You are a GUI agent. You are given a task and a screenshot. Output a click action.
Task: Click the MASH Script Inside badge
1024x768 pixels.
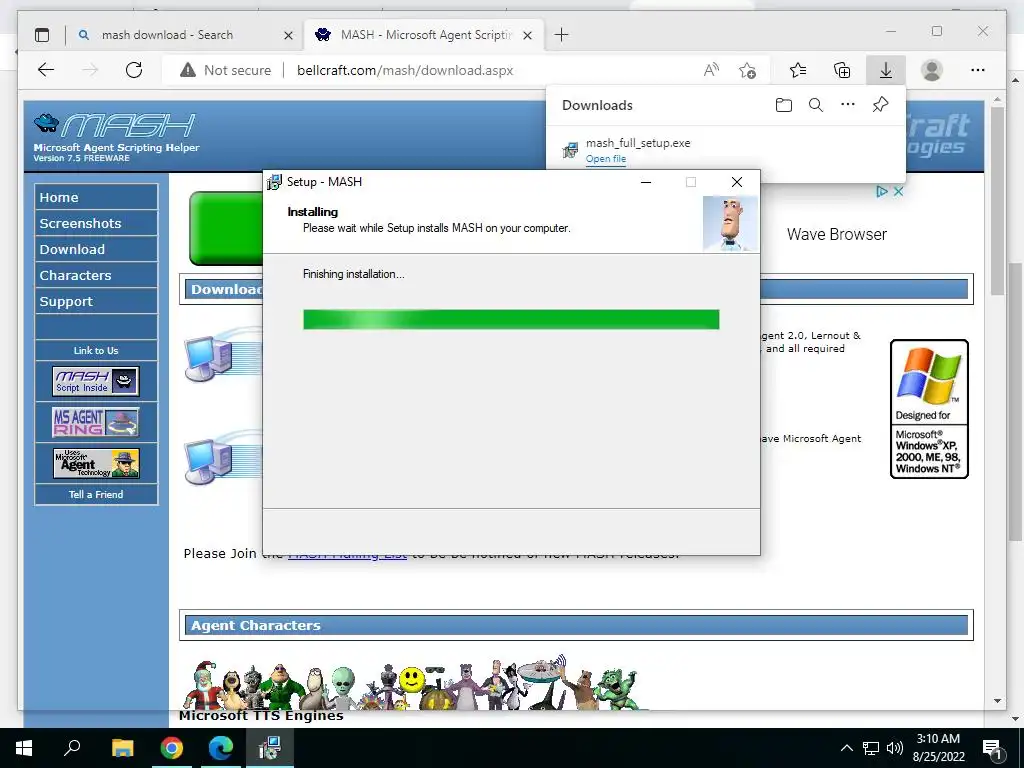tap(96, 381)
